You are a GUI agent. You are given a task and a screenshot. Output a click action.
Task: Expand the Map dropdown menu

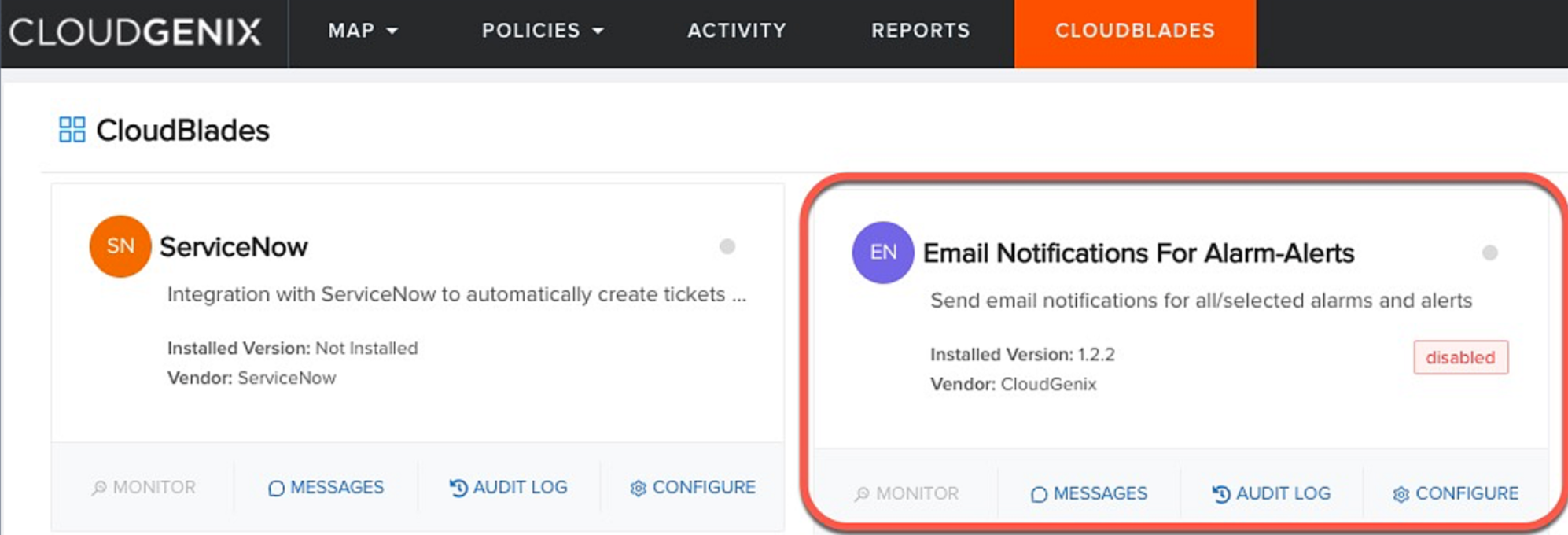click(363, 31)
